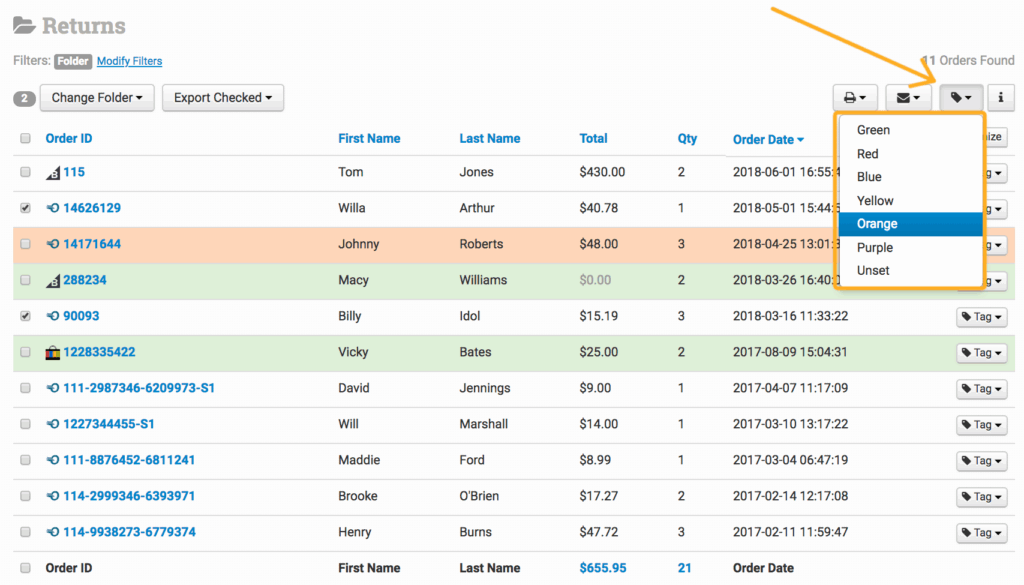Click the store icon for order 1228335422

tap(53, 353)
